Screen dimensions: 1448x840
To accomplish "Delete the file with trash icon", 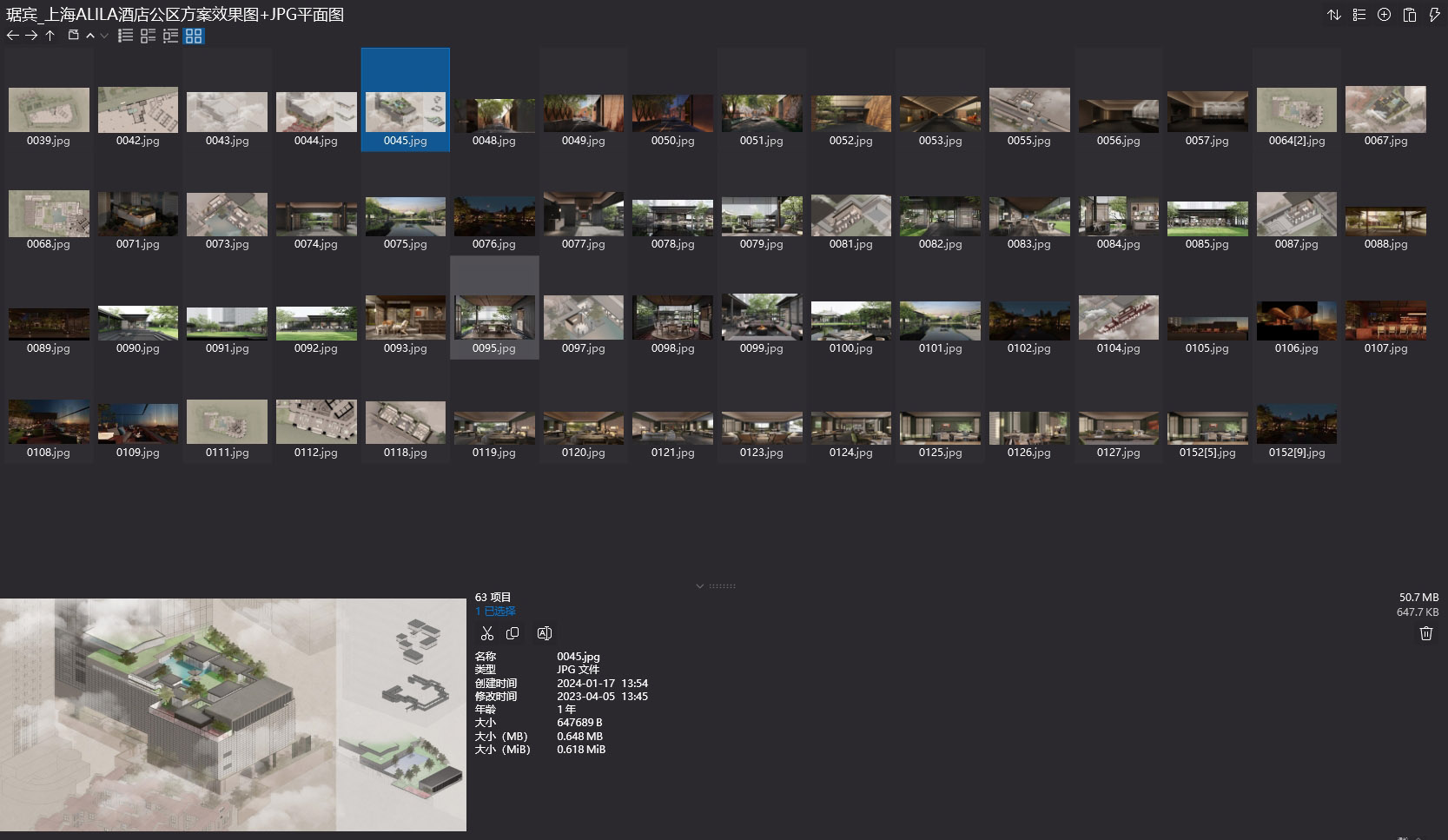I will point(1425,633).
